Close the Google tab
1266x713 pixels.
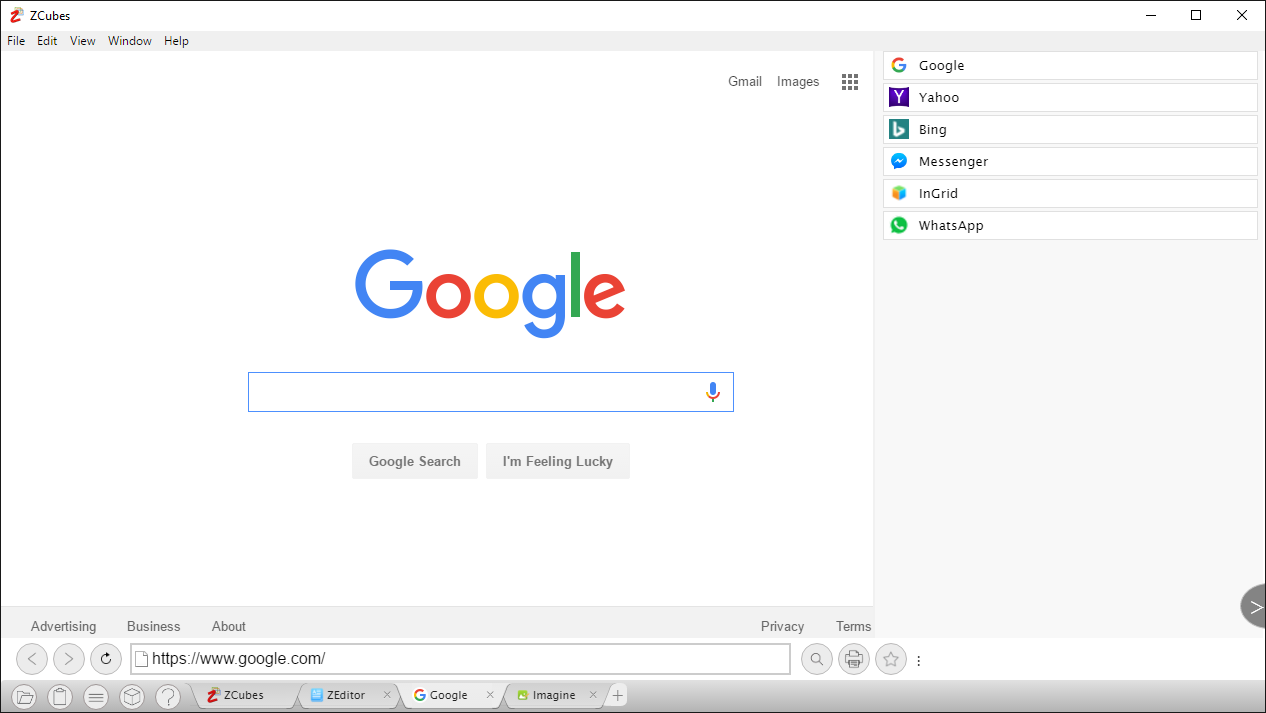[x=490, y=695]
